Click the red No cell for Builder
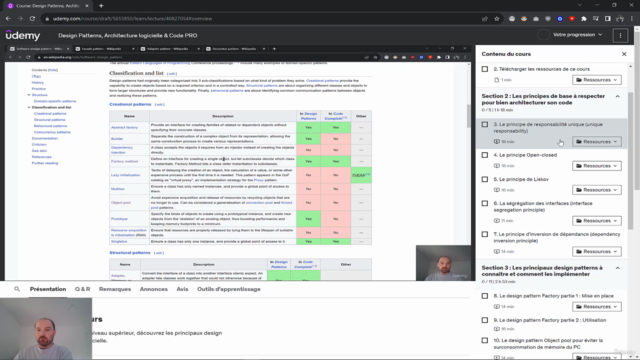The width and height of the screenshot is (640, 360). click(x=335, y=139)
